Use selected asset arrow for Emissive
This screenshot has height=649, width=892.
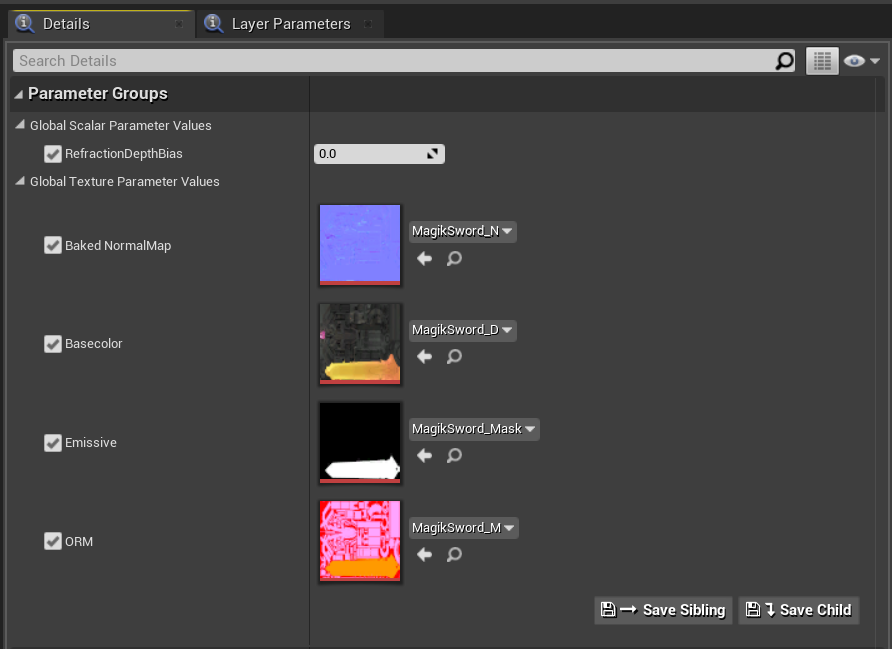[424, 456]
